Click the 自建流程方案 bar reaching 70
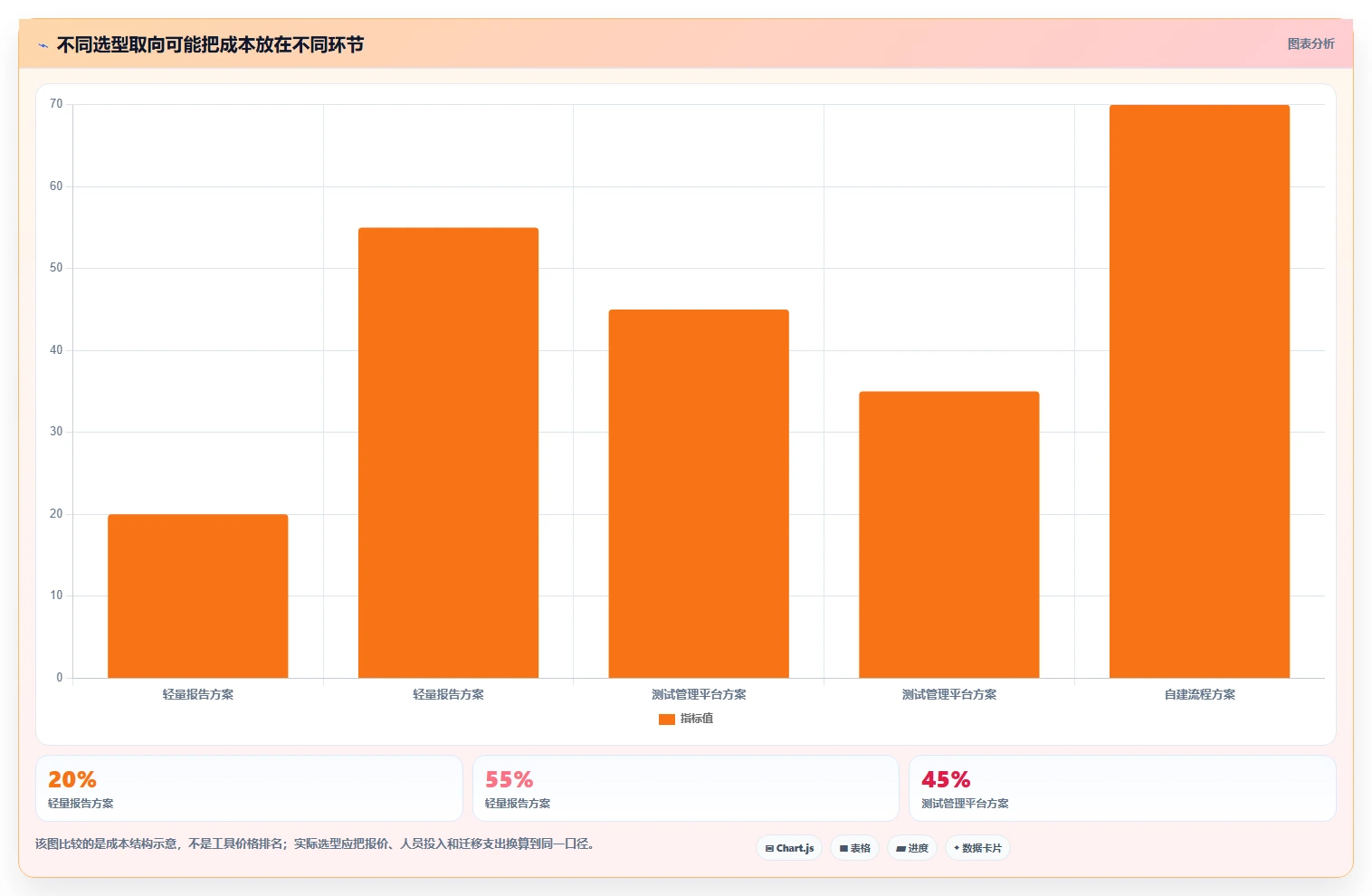Screen dimensions: 1372x896 click(x=1199, y=391)
